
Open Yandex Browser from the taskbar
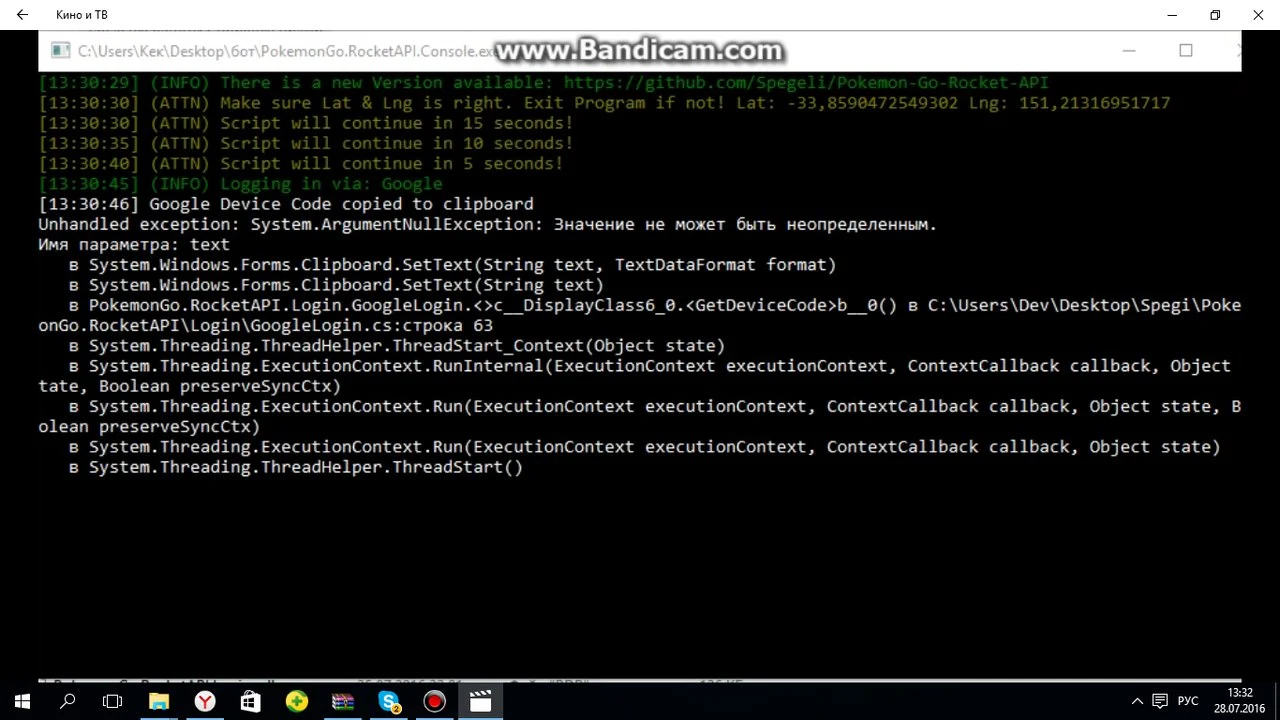tap(205, 701)
